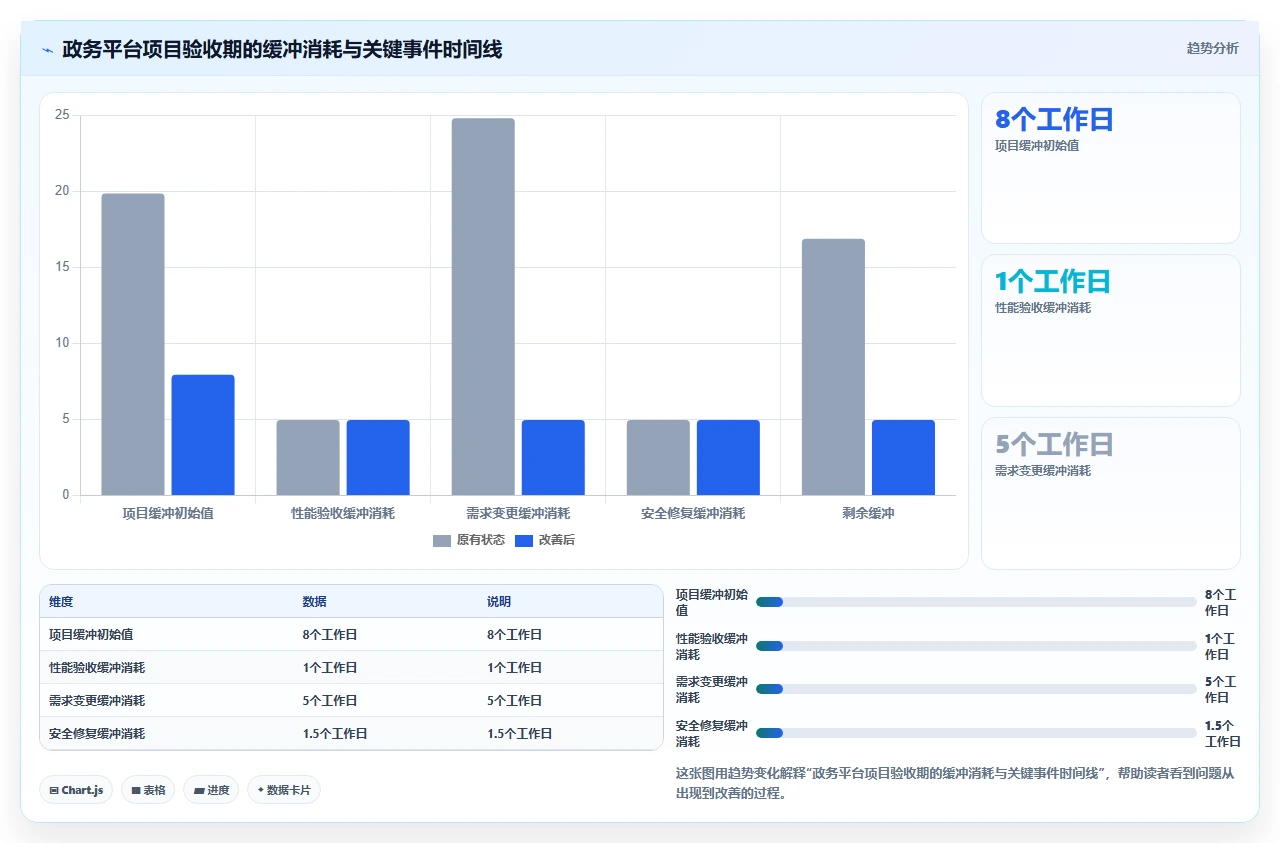Click the y-axis value 25

click(62, 115)
